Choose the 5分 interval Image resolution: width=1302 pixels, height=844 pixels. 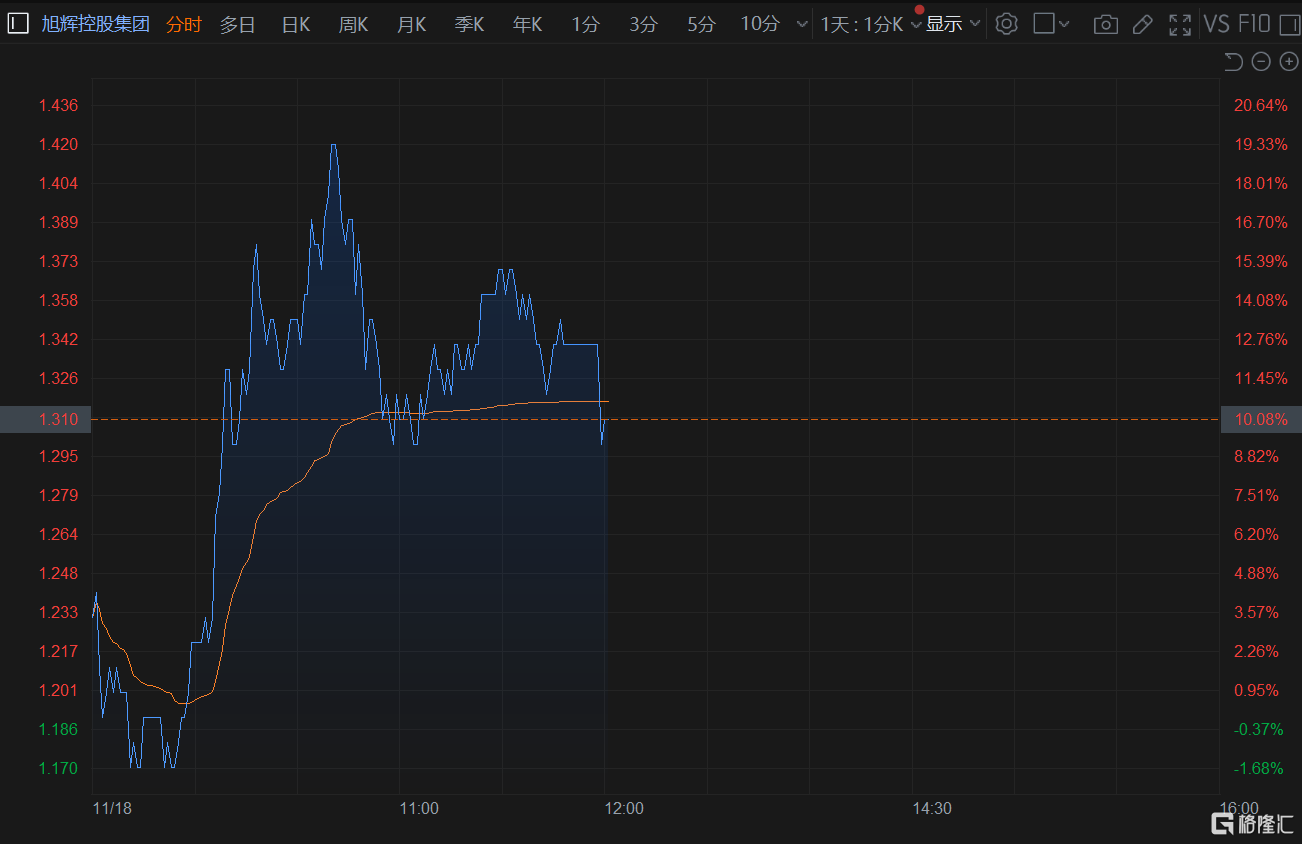click(x=701, y=24)
